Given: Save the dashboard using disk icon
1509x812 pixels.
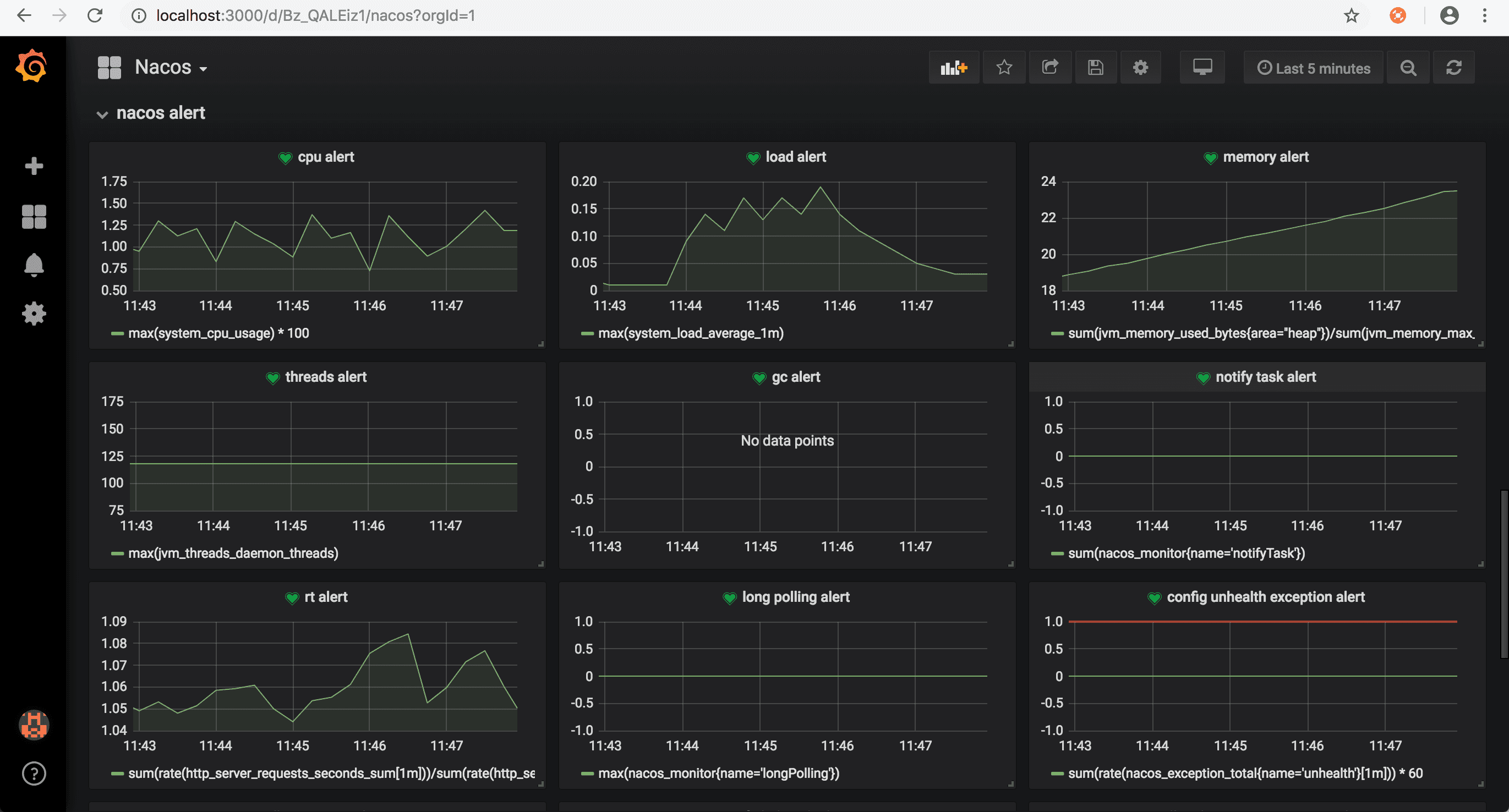Looking at the screenshot, I should coord(1096,68).
